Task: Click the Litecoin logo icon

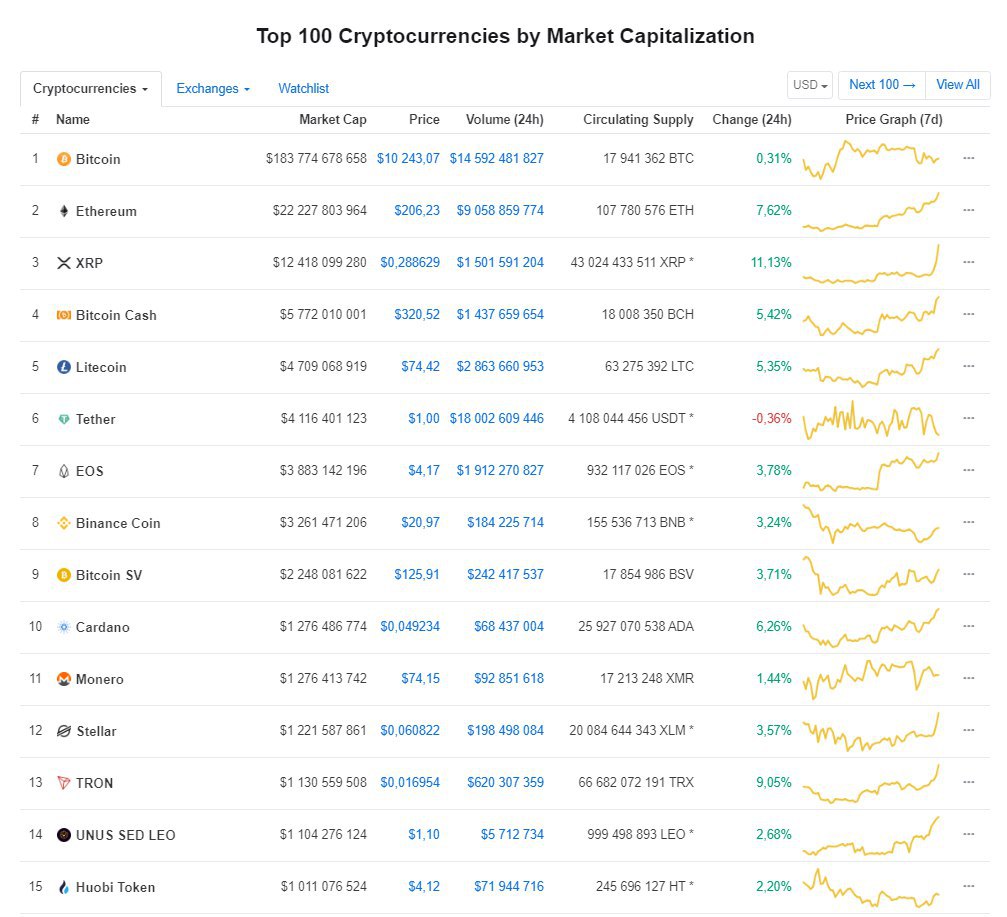Action: tap(64, 367)
